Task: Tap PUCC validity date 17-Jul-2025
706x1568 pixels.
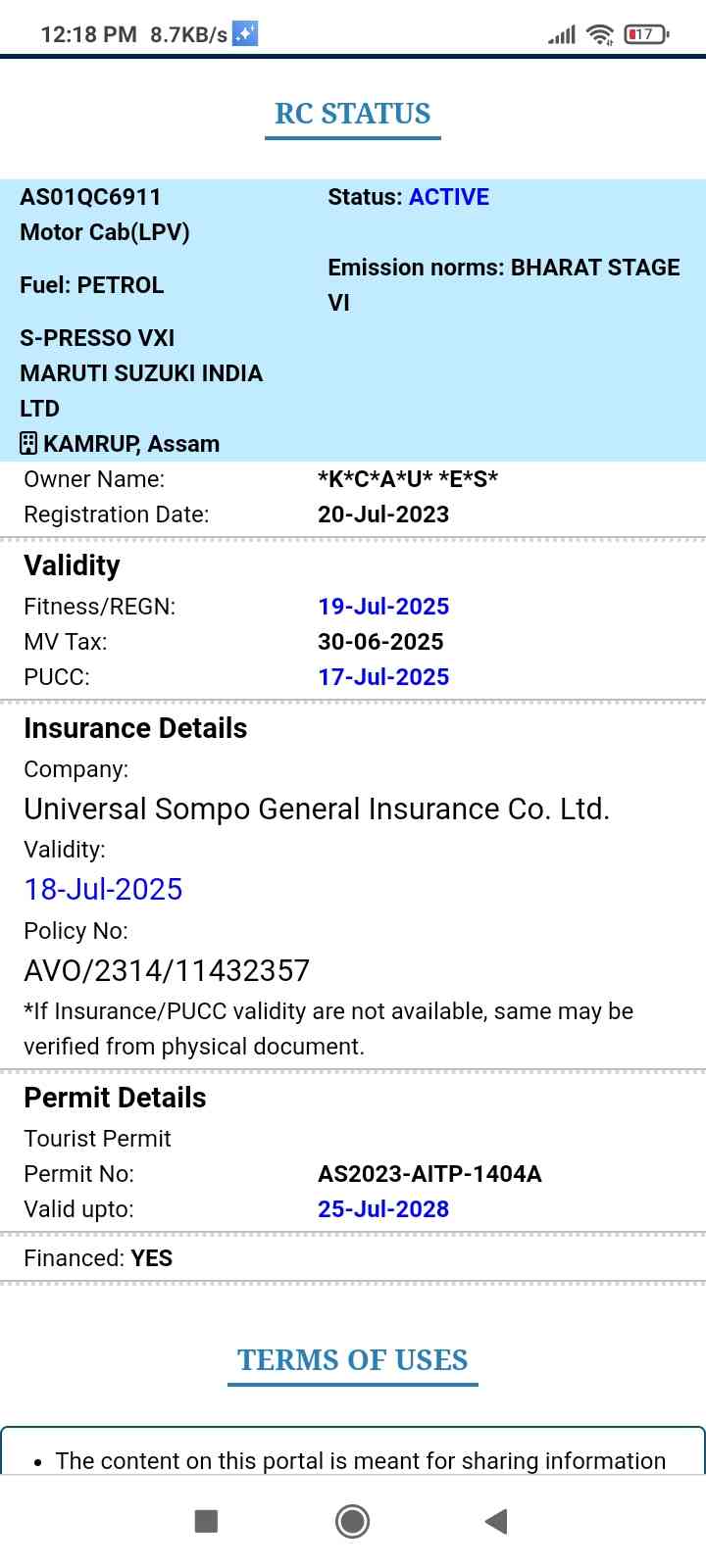Action: click(383, 677)
